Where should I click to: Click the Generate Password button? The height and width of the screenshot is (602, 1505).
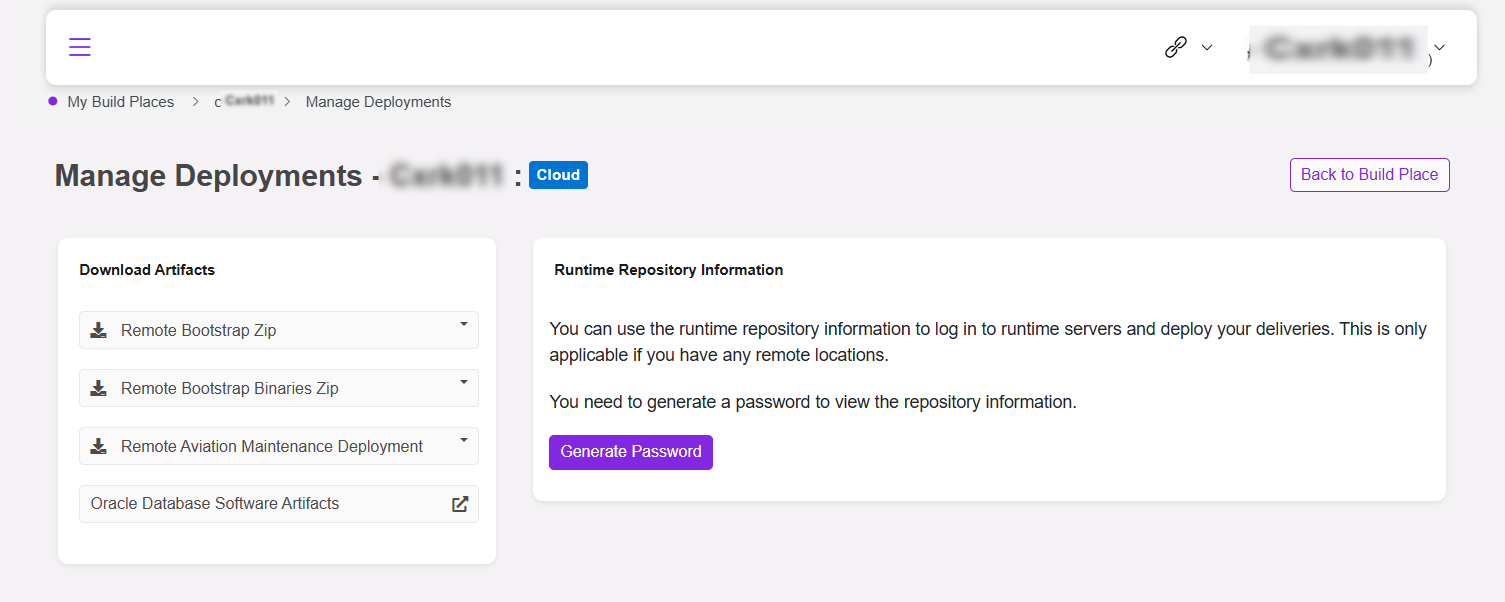click(631, 452)
